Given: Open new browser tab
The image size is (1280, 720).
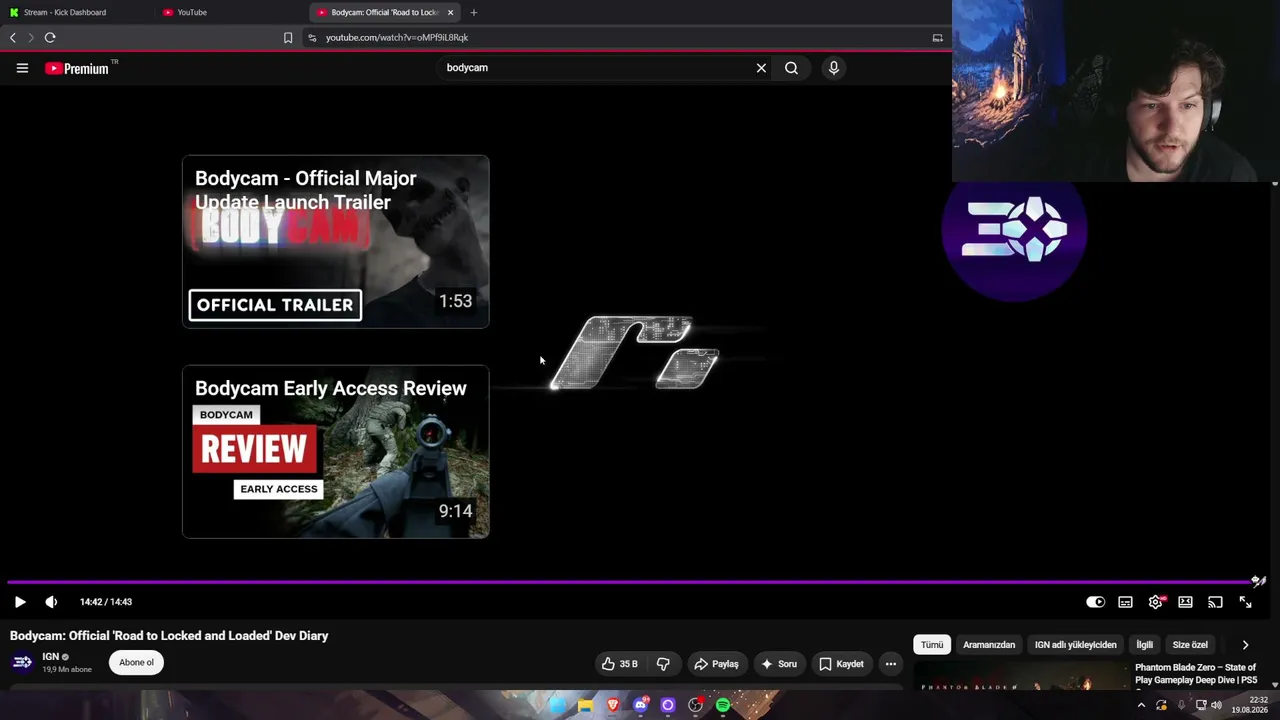Looking at the screenshot, I should click(x=474, y=12).
